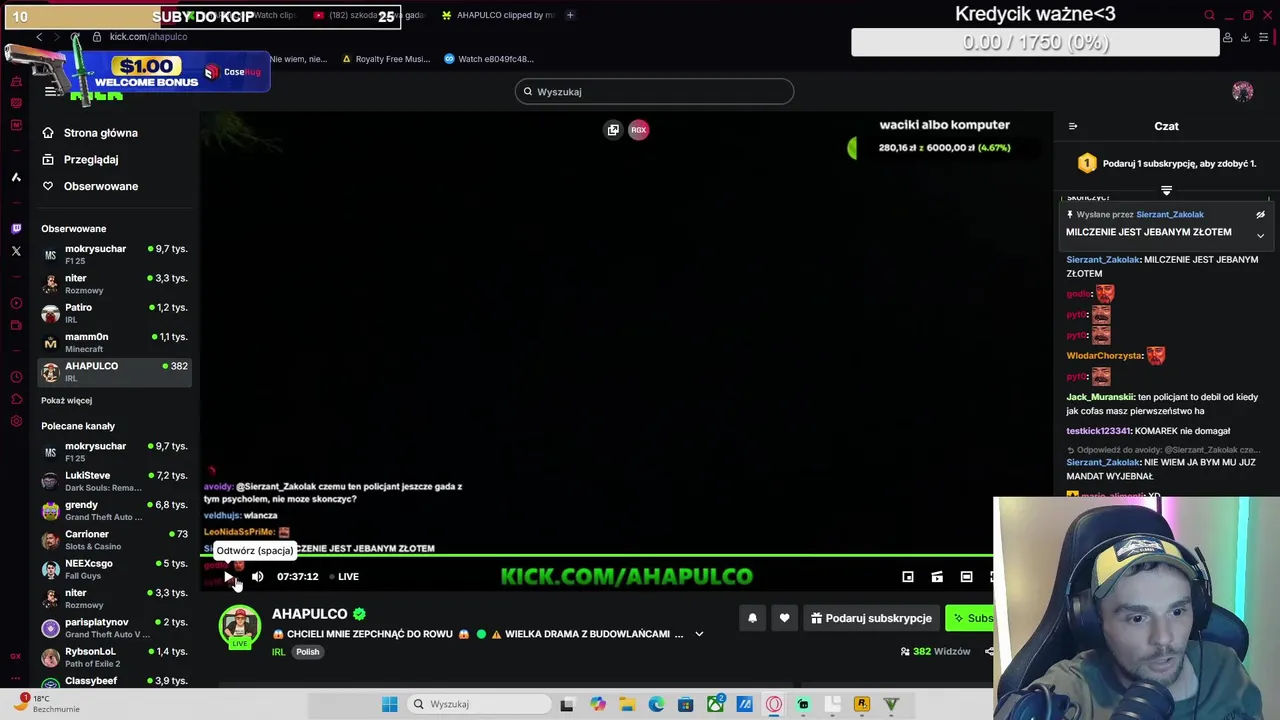Open the recommended channel LukiSteve

click(114, 481)
